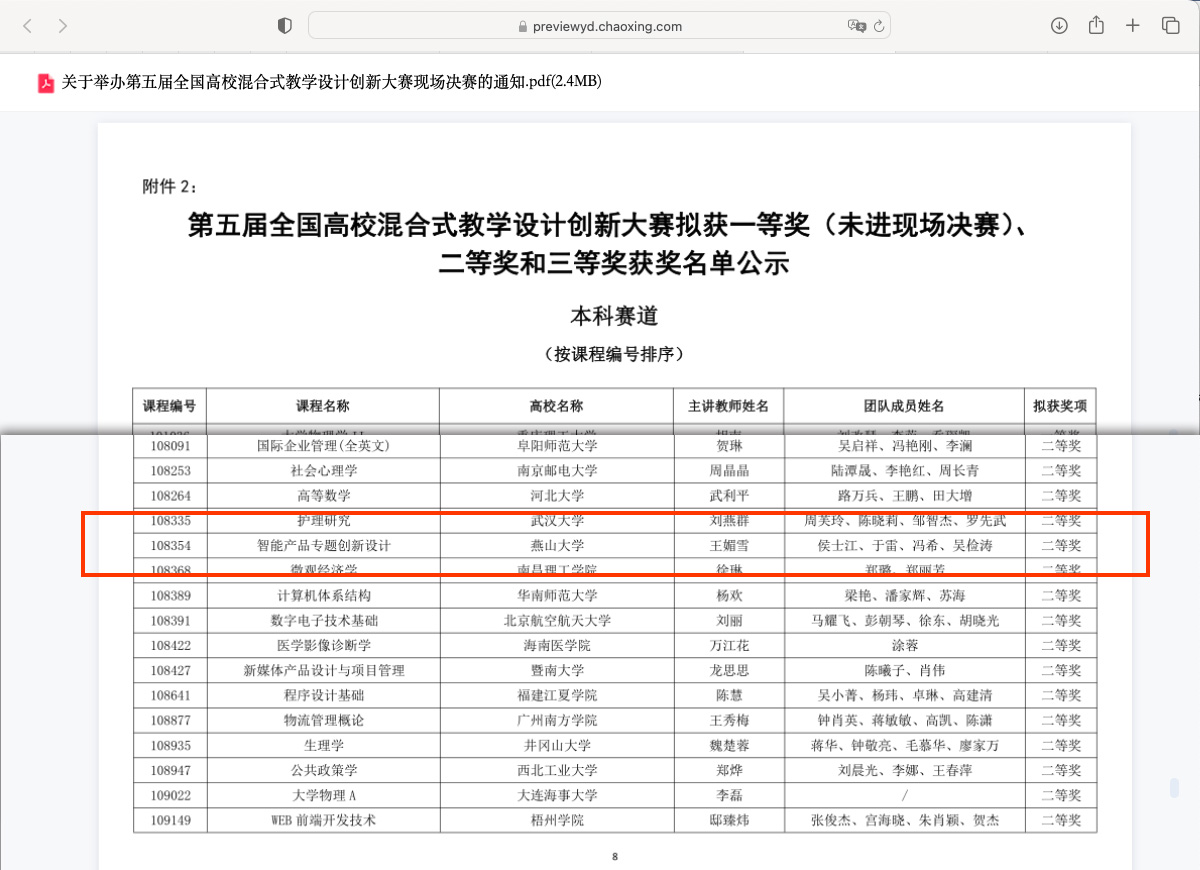
Task: Click the previewyd.chaoxing.com address field
Action: [600, 26]
